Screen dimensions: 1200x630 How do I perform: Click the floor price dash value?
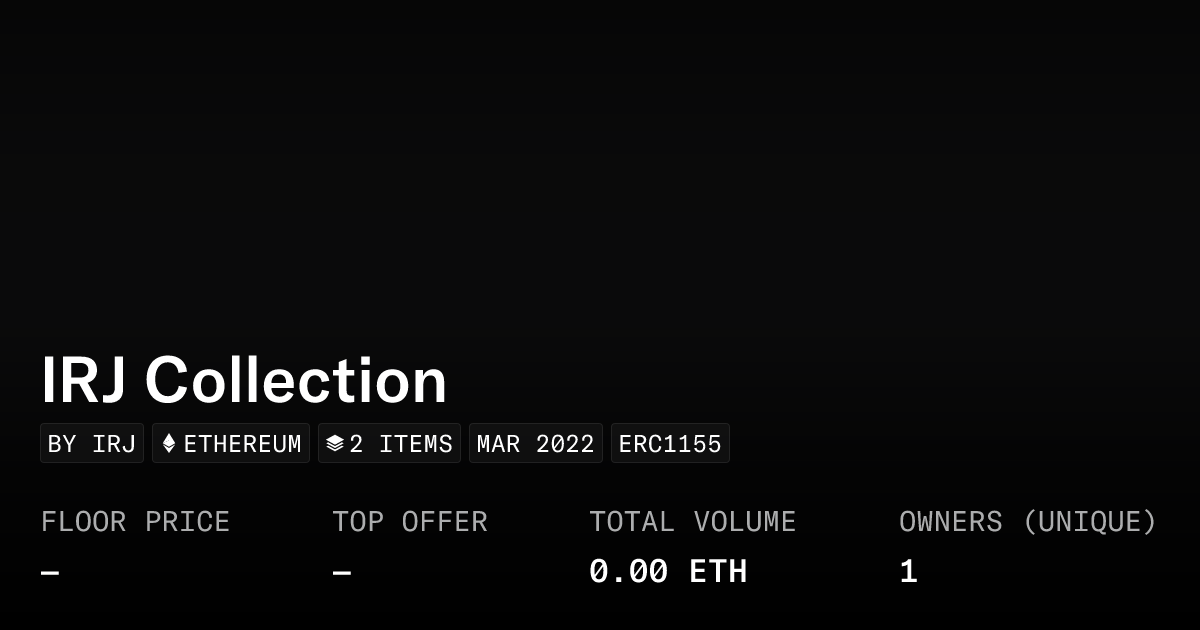(50, 573)
